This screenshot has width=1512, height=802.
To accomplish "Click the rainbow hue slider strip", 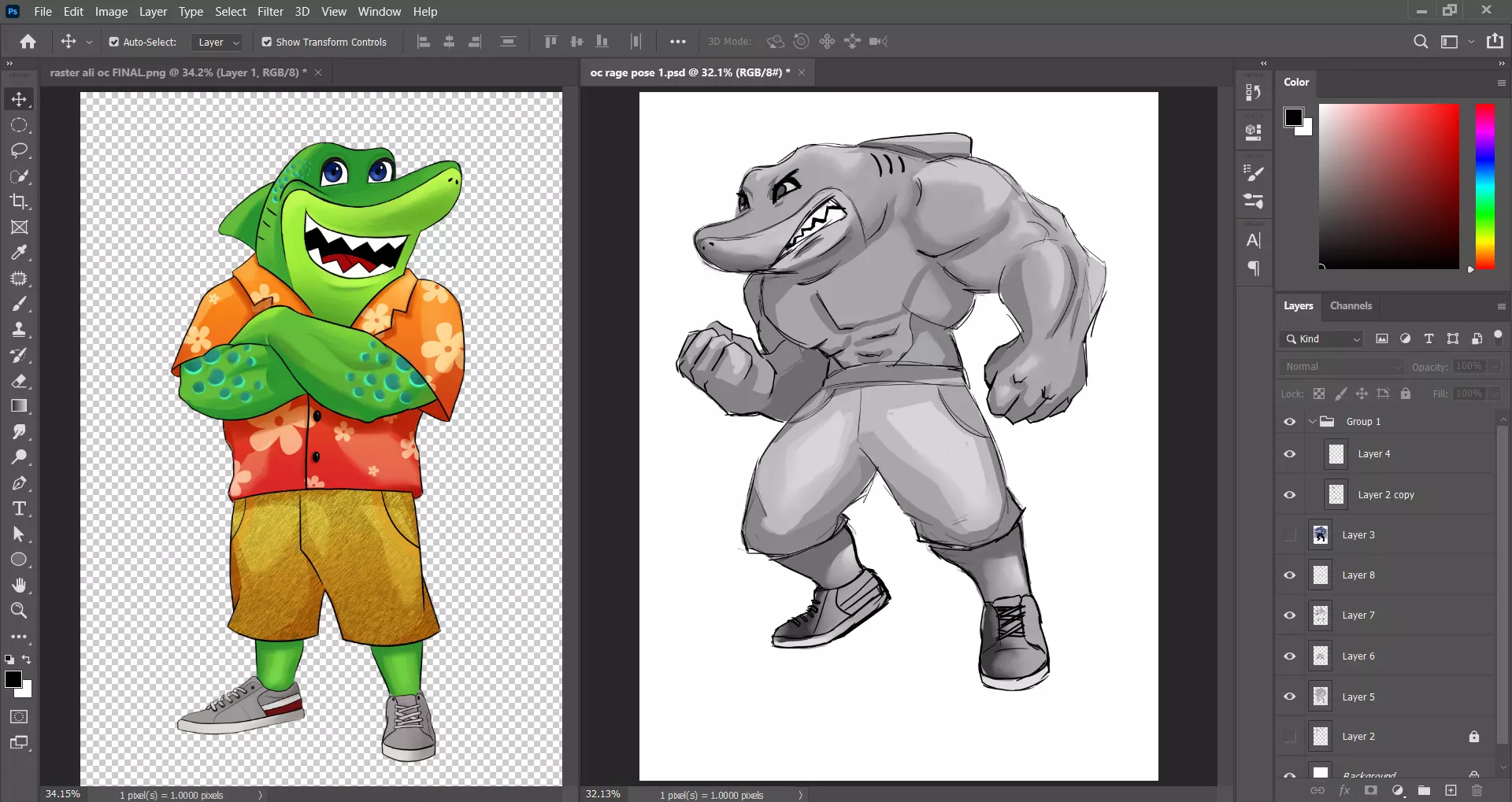I will 1484,186.
